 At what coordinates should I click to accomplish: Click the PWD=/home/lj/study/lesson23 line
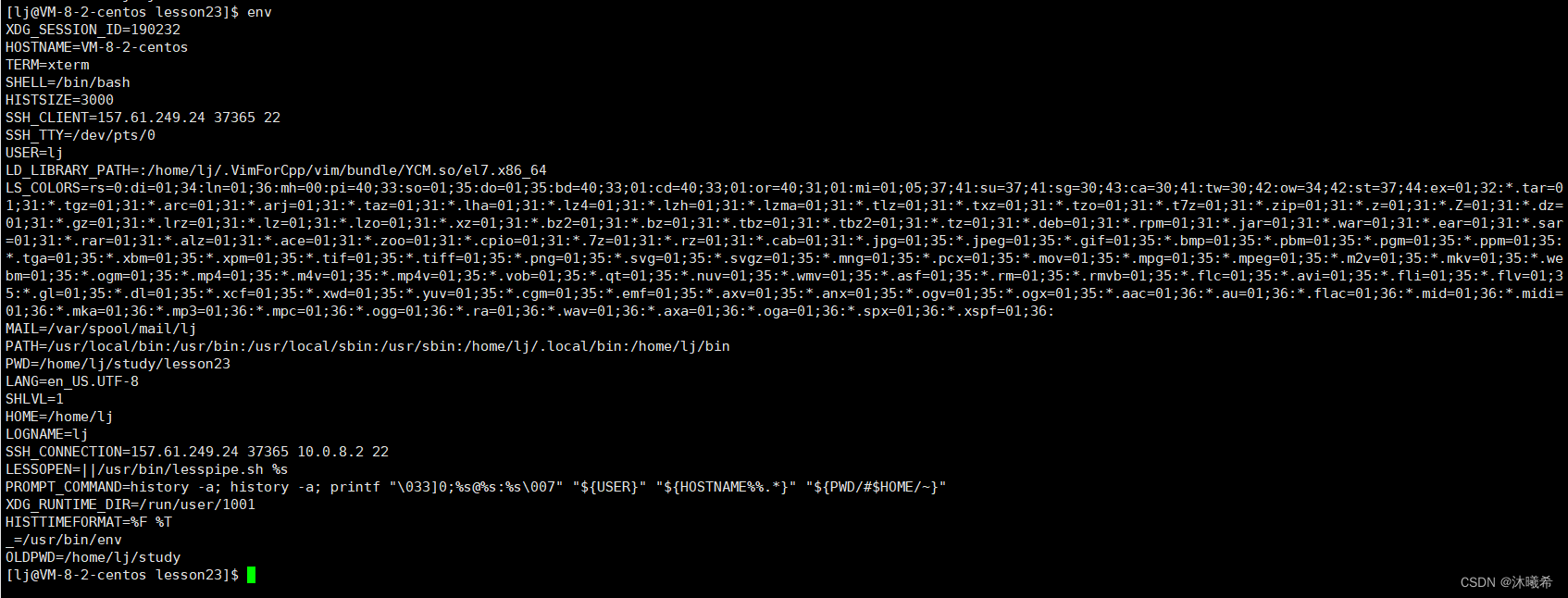click(118, 364)
